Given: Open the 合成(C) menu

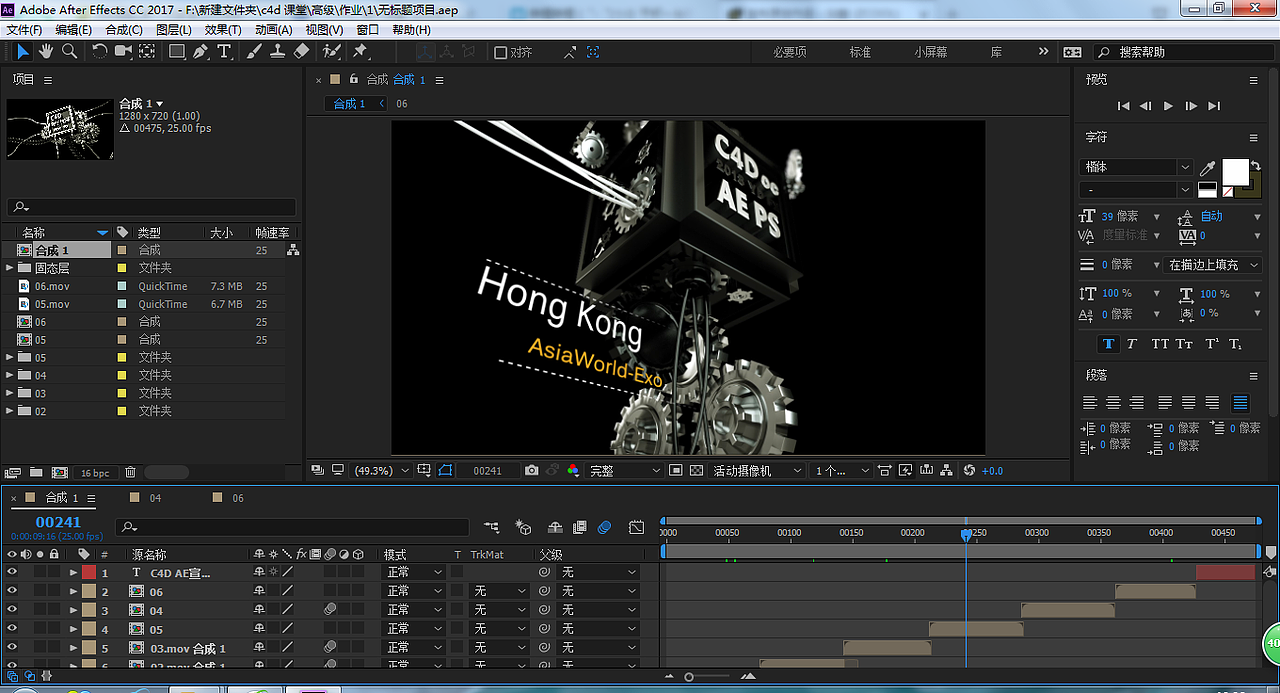Looking at the screenshot, I should coord(124,30).
